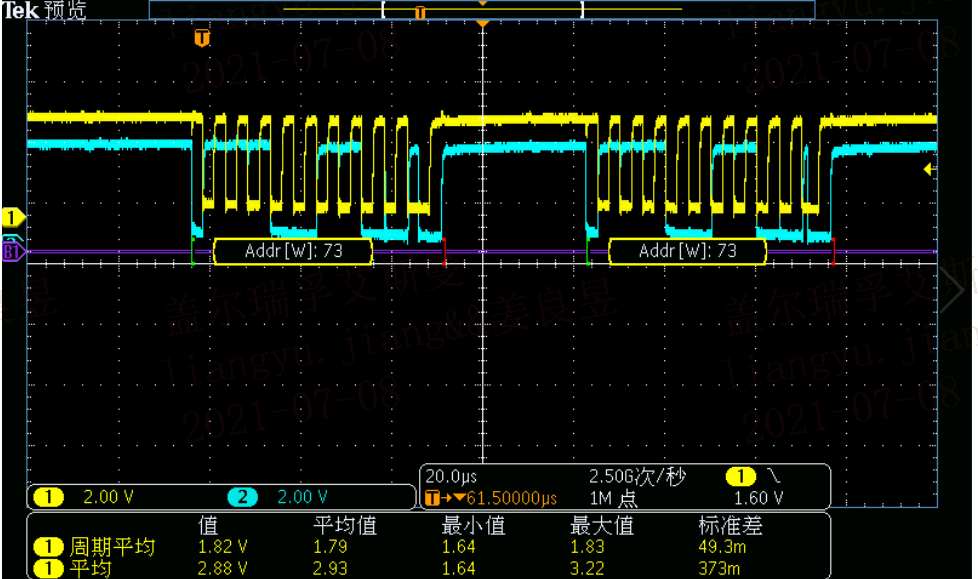
Task: Click the 1.82 V measurement value
Action: (223, 547)
